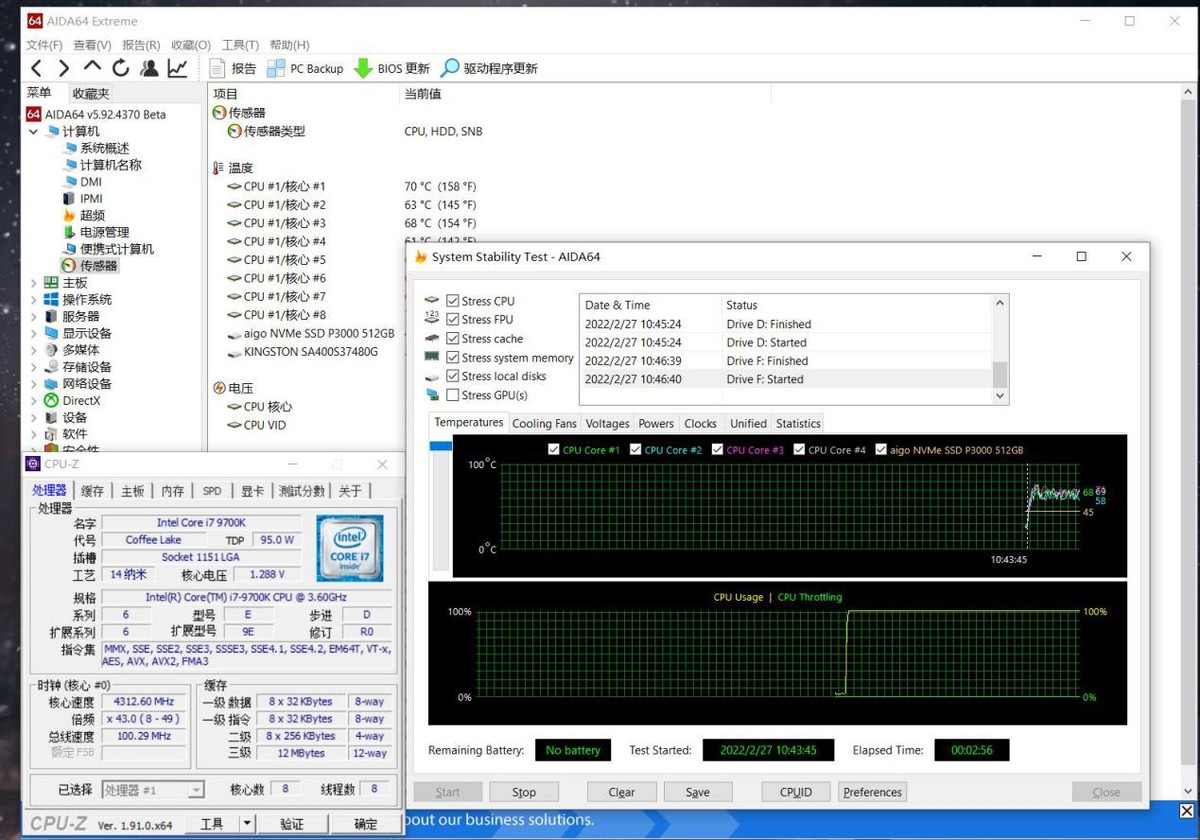Launch PC Backup from the toolbar
The height and width of the screenshot is (840, 1200).
(x=305, y=68)
